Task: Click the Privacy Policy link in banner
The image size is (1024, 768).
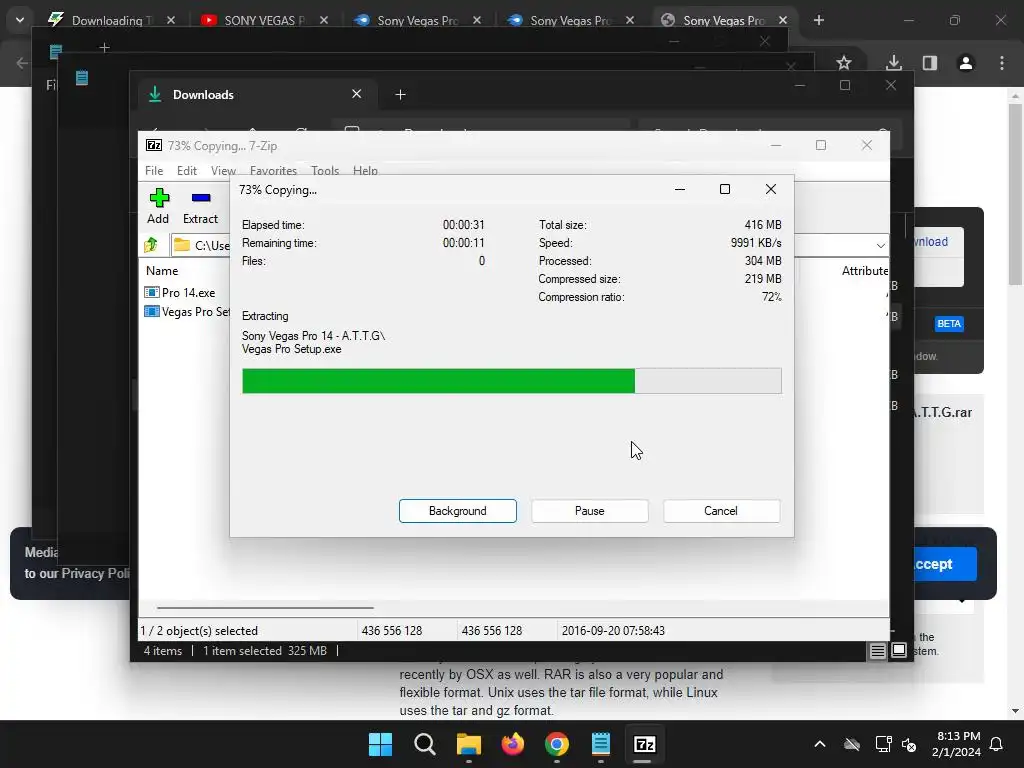Action: point(95,573)
